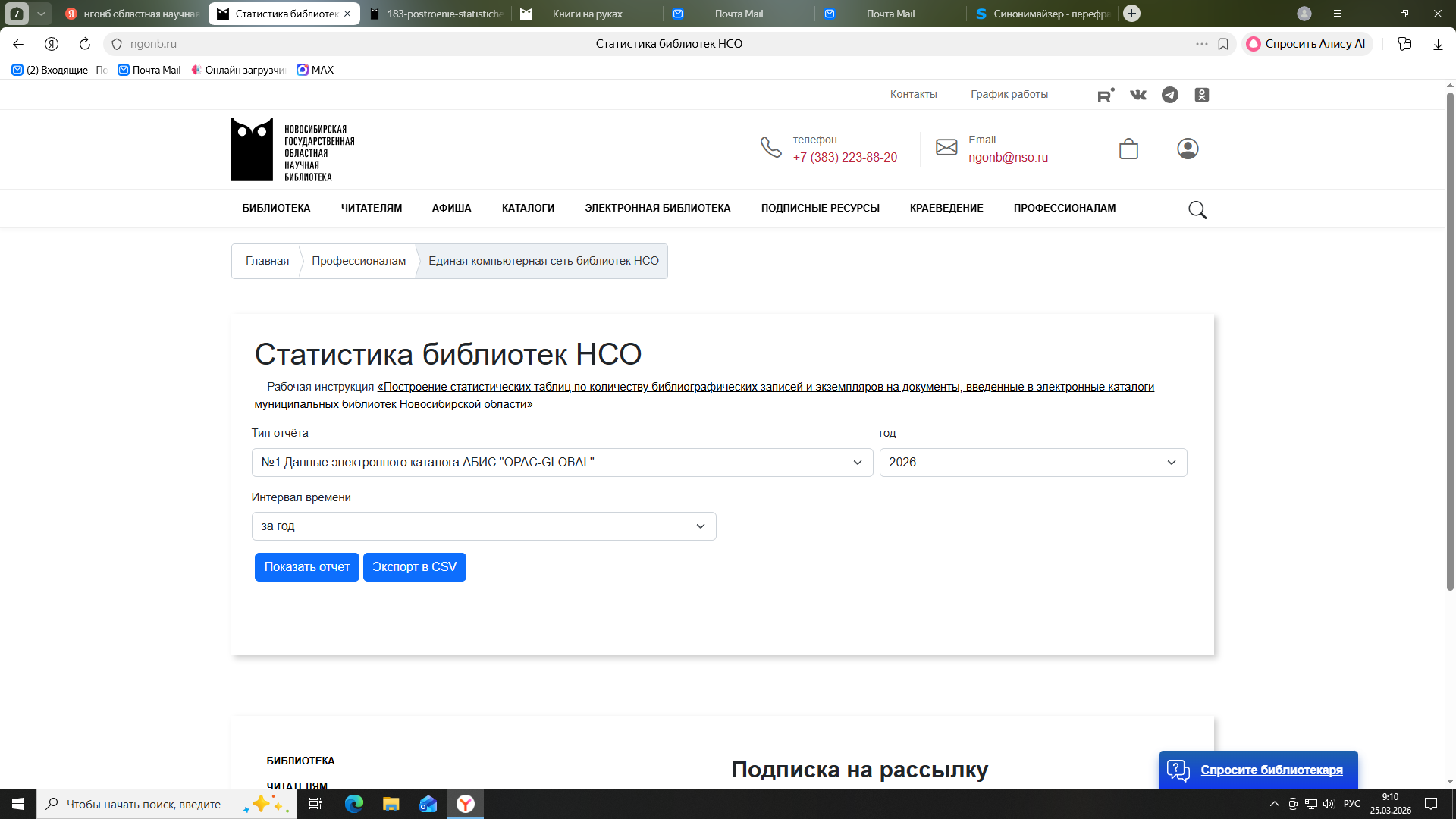Open the ПРОФЕССИОНАЛАМ menu item
Screen dimensions: 1456x819
click(1064, 208)
